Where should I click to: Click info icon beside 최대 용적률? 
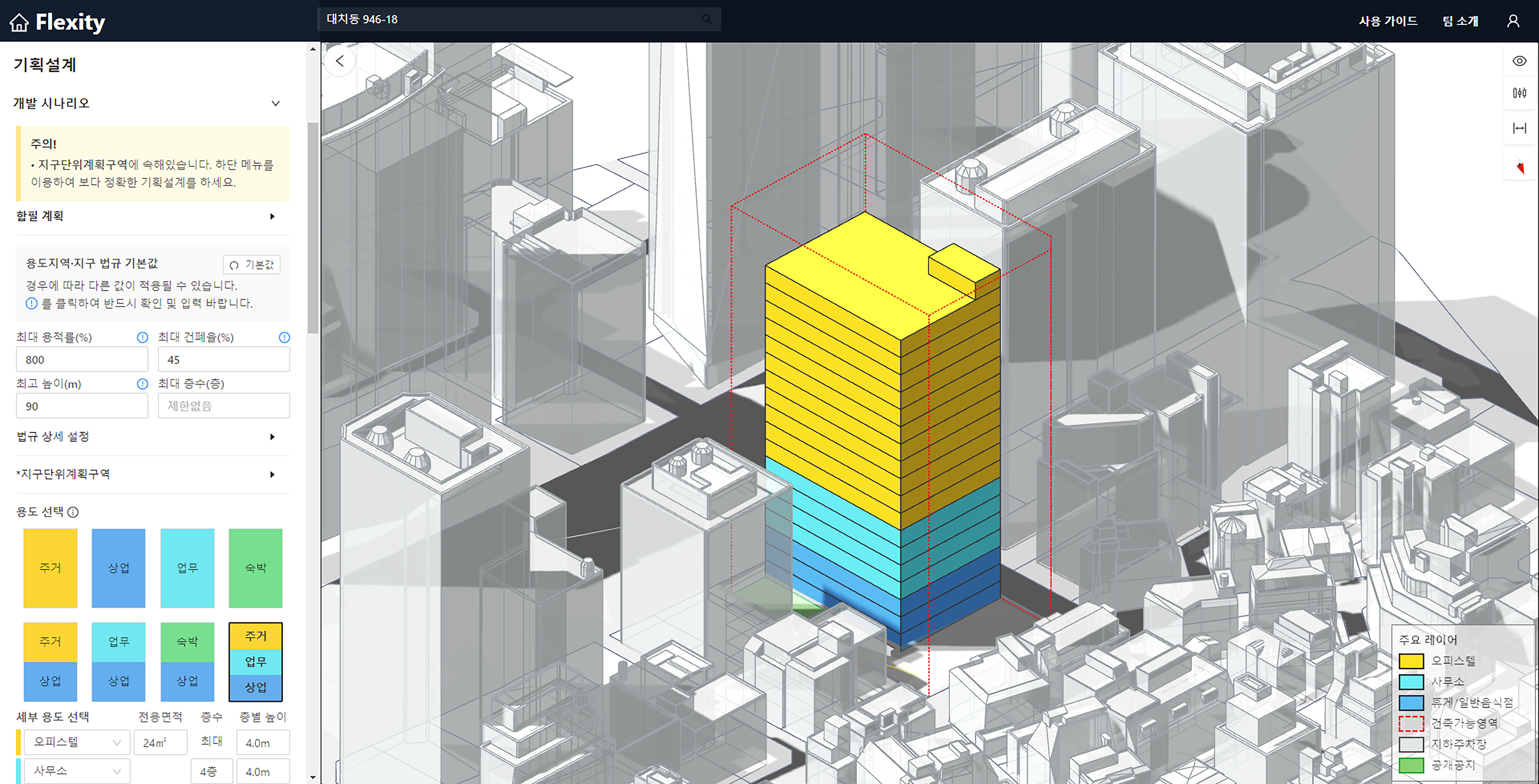click(x=142, y=338)
